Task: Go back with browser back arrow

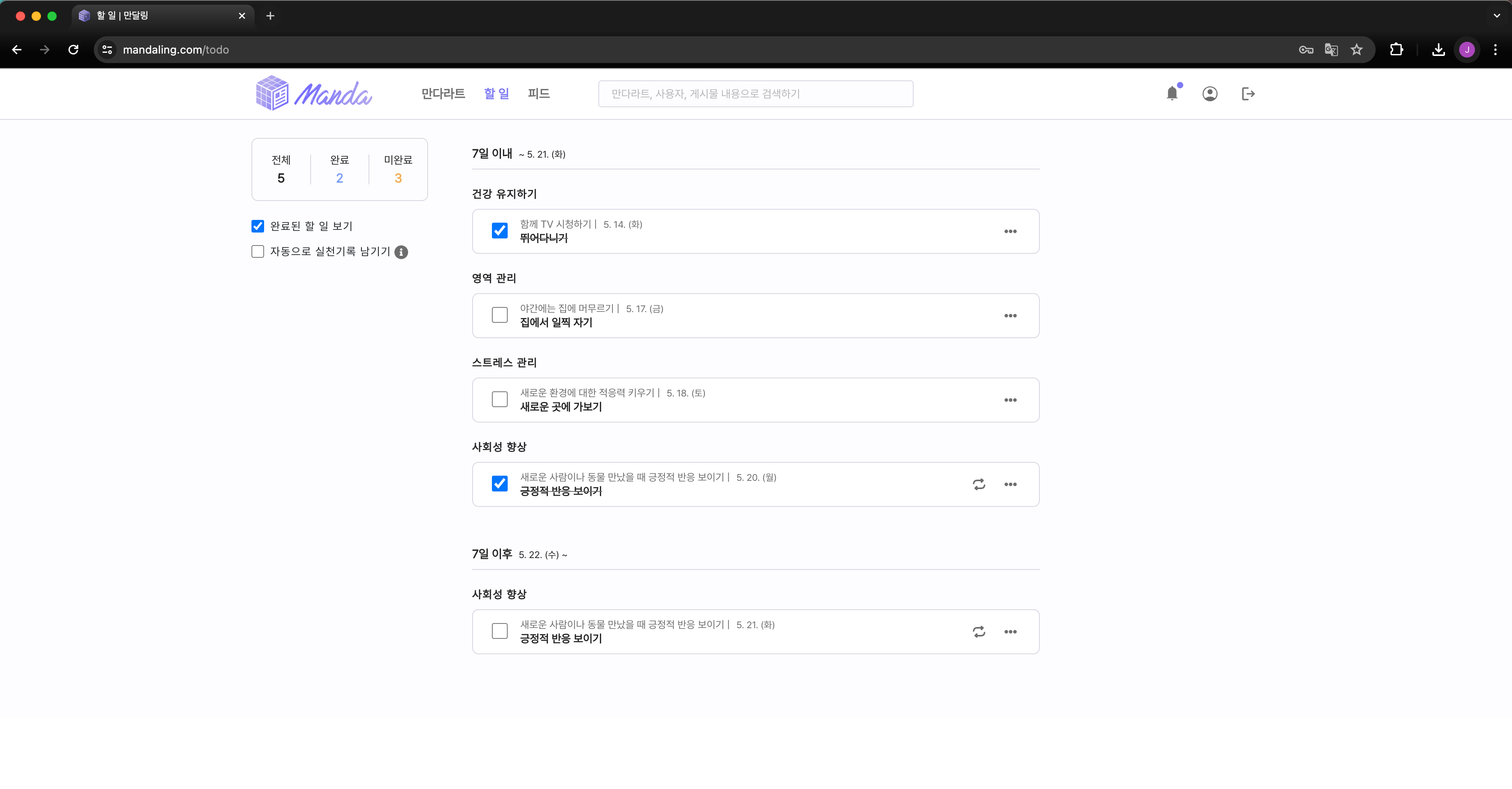Action: tap(17, 50)
